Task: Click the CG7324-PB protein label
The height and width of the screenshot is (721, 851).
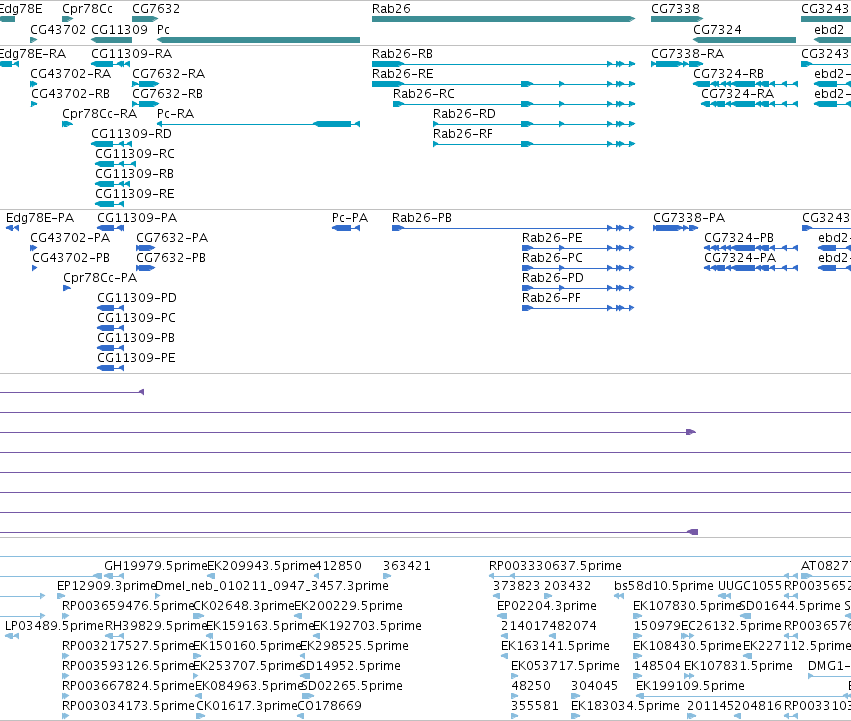Action: (739, 238)
